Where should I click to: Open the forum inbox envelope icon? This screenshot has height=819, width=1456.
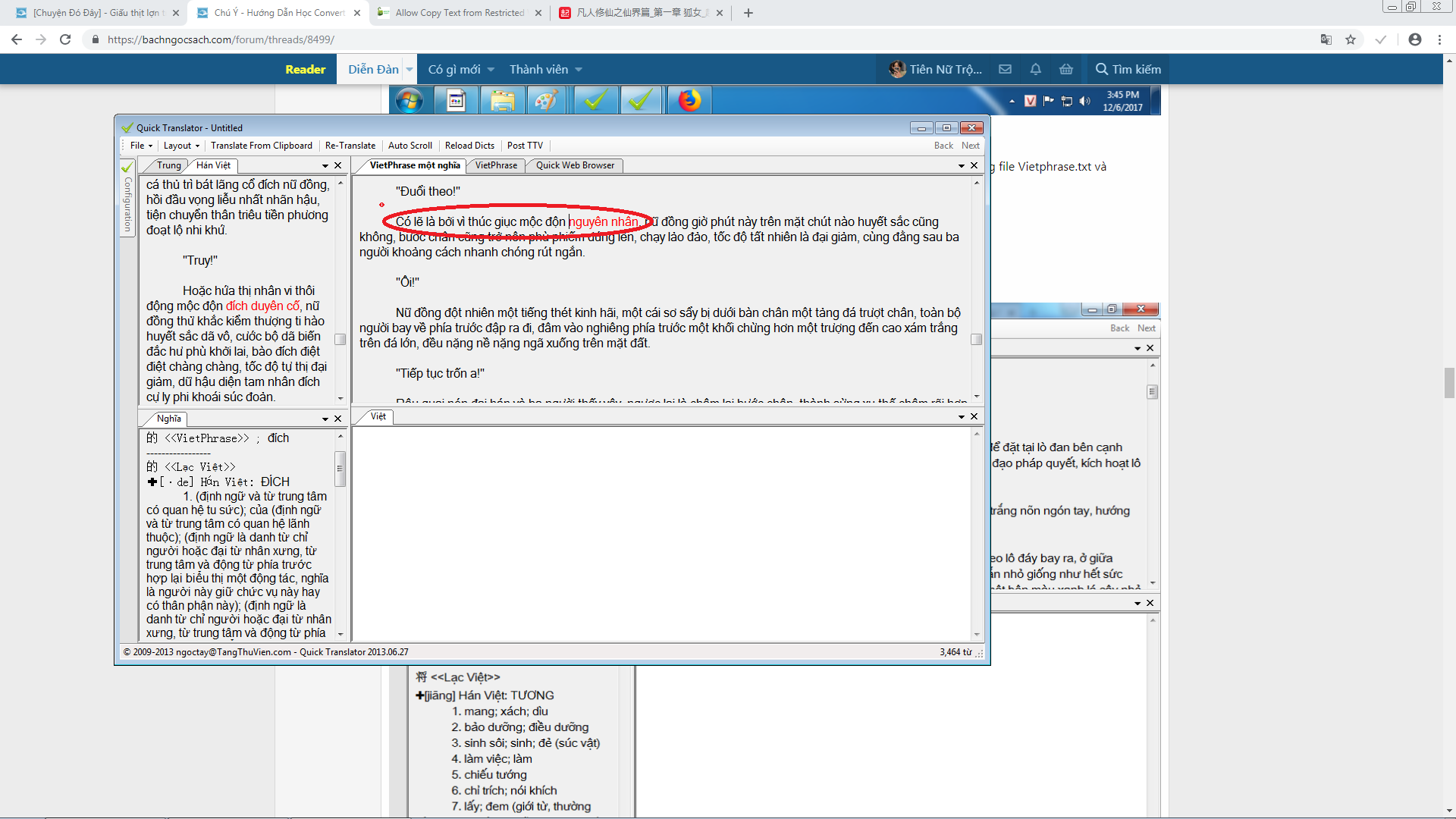(1005, 69)
